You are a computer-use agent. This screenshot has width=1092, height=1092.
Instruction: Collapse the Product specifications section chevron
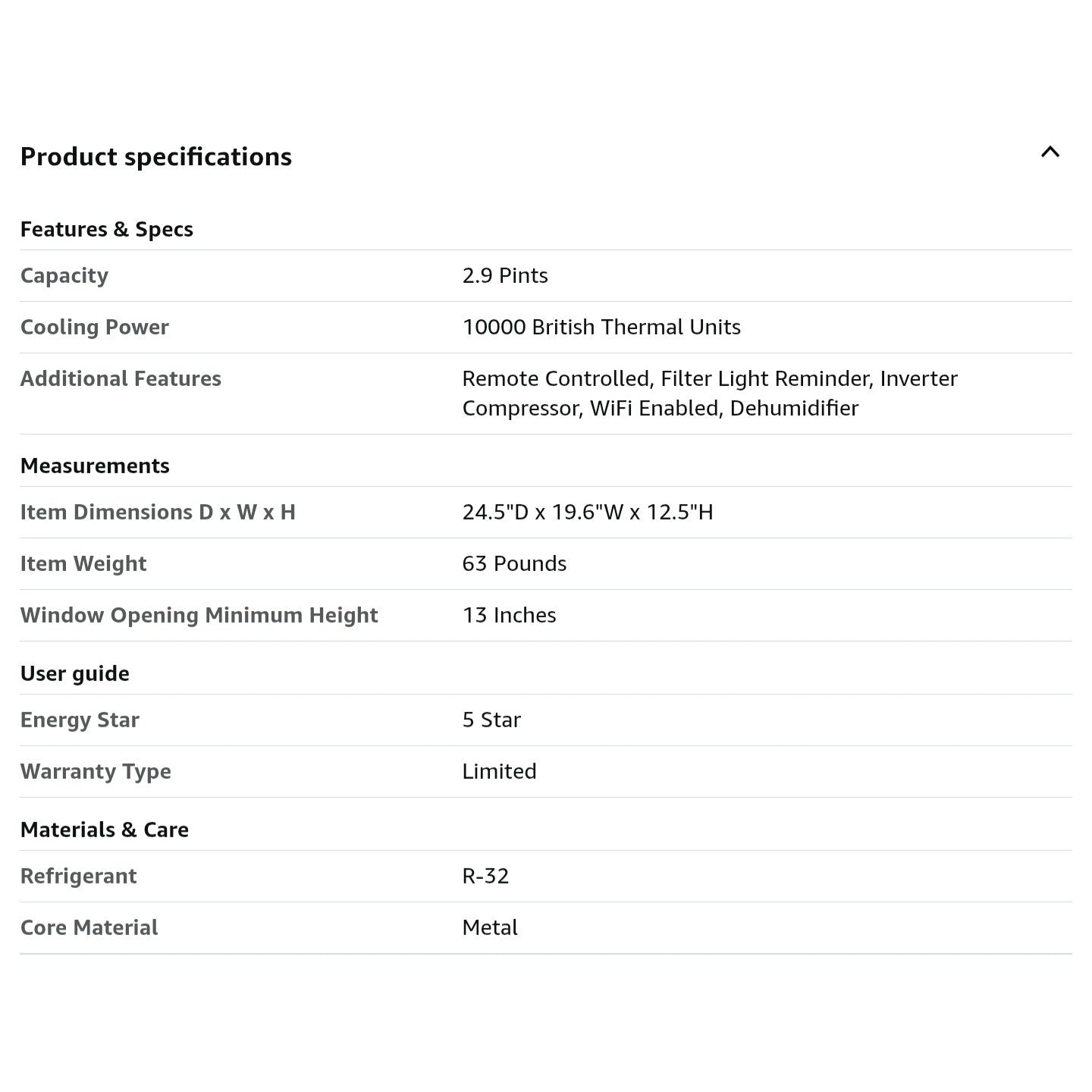(x=1050, y=152)
